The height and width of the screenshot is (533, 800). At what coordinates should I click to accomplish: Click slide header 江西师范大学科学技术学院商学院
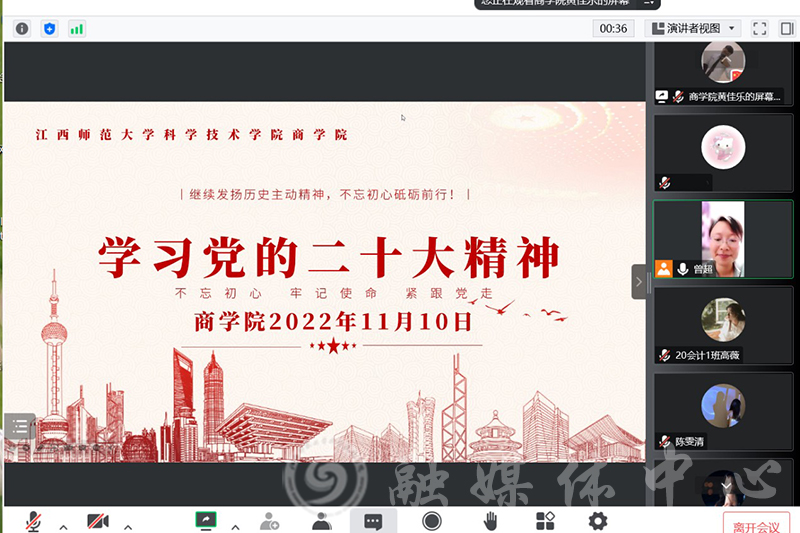(x=191, y=135)
